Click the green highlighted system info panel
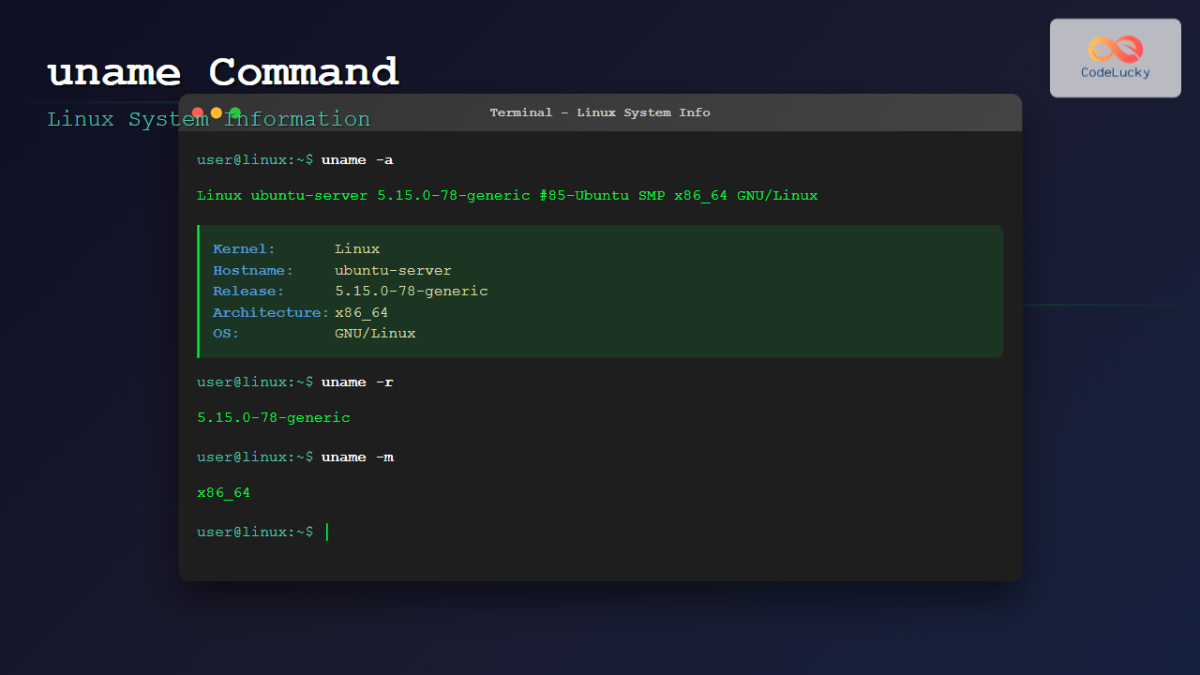The width and height of the screenshot is (1200, 675). (x=600, y=291)
